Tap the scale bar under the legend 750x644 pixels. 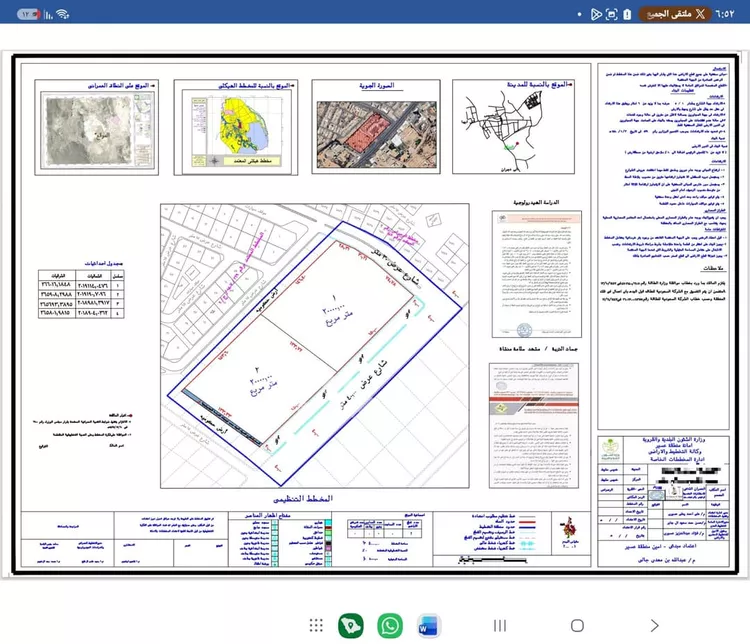492,559
